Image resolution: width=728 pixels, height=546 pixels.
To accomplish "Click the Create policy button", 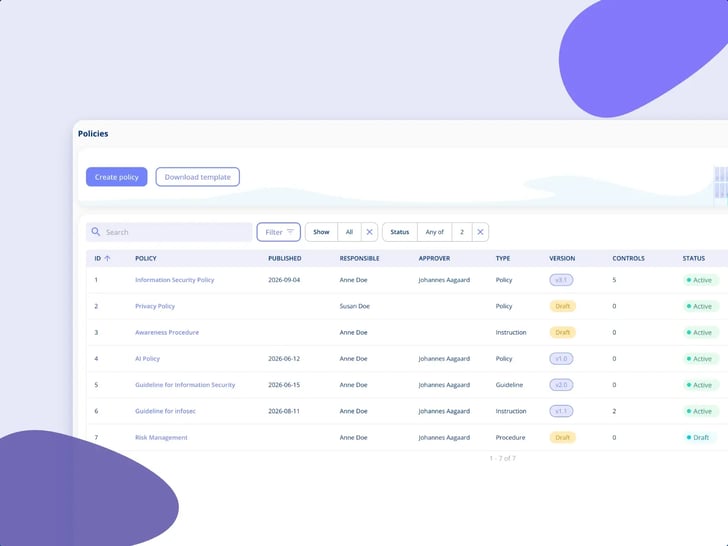I will click(117, 177).
